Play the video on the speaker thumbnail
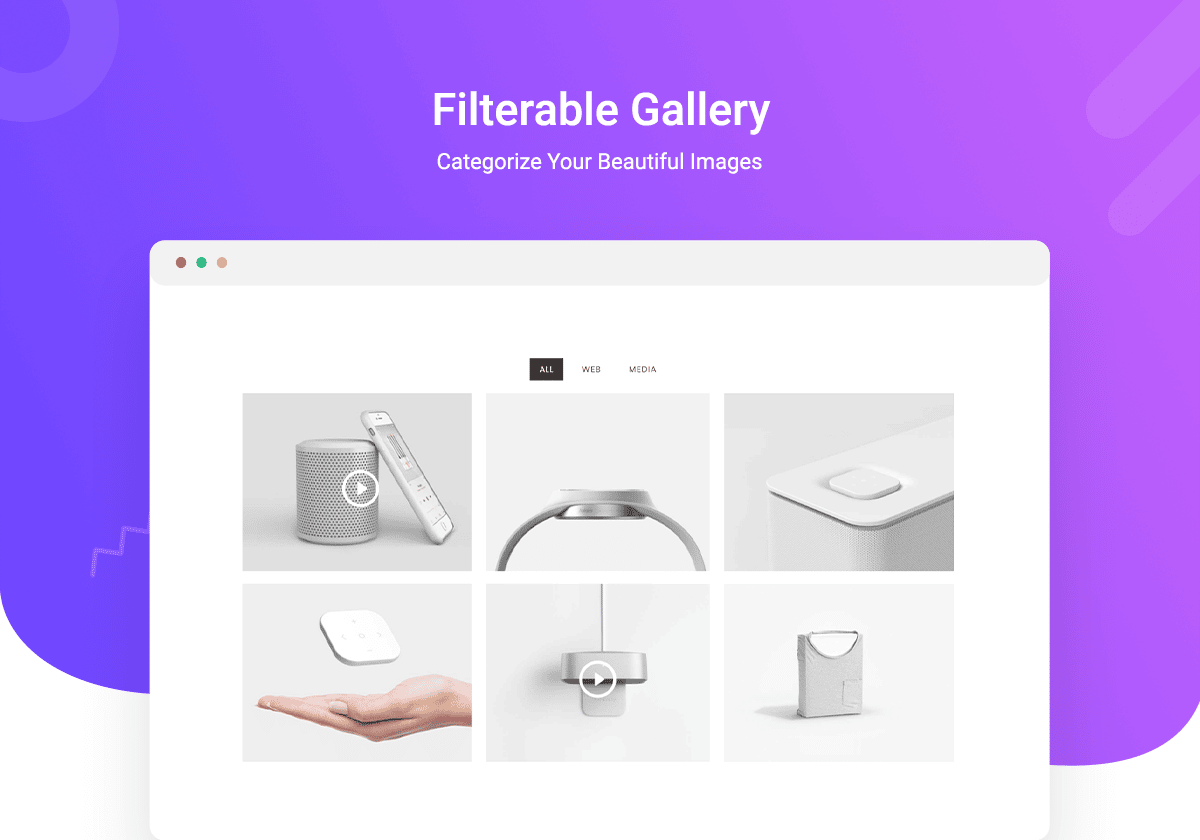Screen dimensions: 1200x840 (x=360, y=489)
